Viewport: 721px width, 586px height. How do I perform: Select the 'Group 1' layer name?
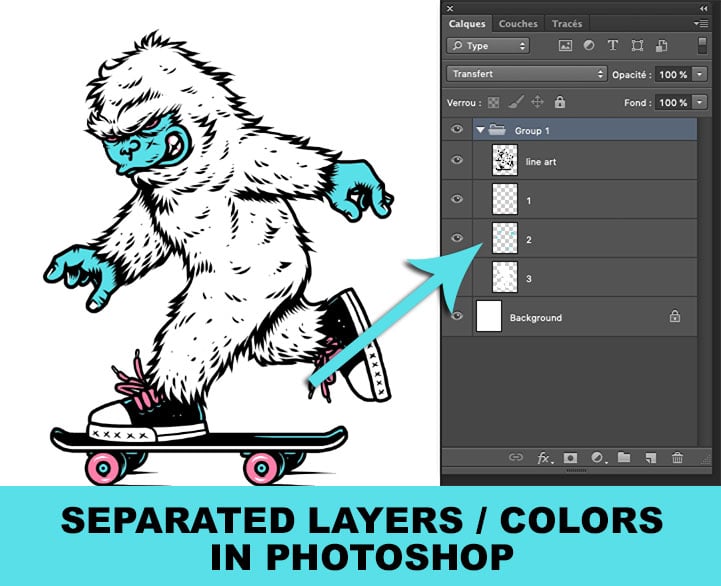tap(532, 131)
